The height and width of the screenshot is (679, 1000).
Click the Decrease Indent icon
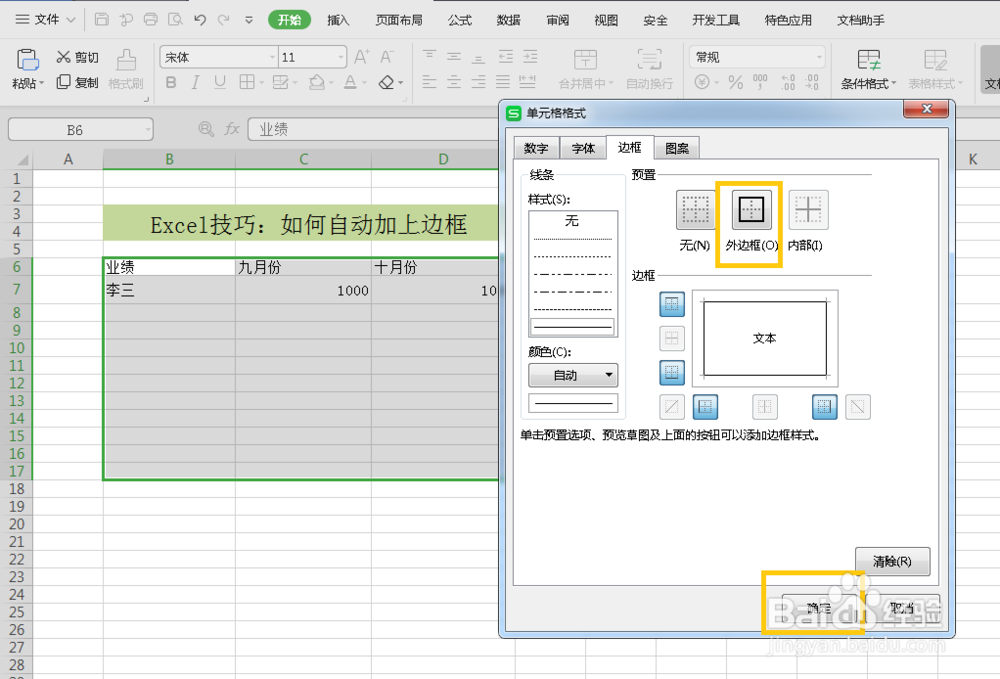[x=506, y=57]
